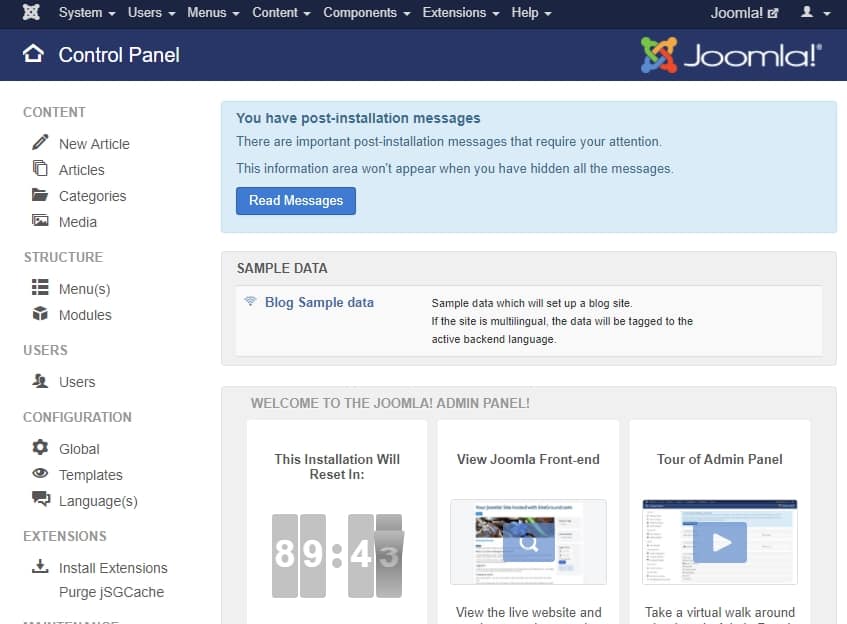Open Language(s) in the sidebar

[98, 501]
